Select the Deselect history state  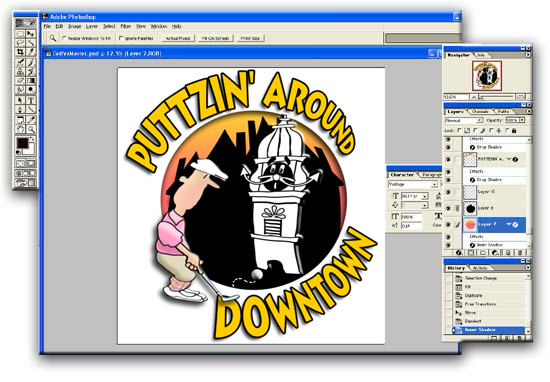(x=489, y=321)
